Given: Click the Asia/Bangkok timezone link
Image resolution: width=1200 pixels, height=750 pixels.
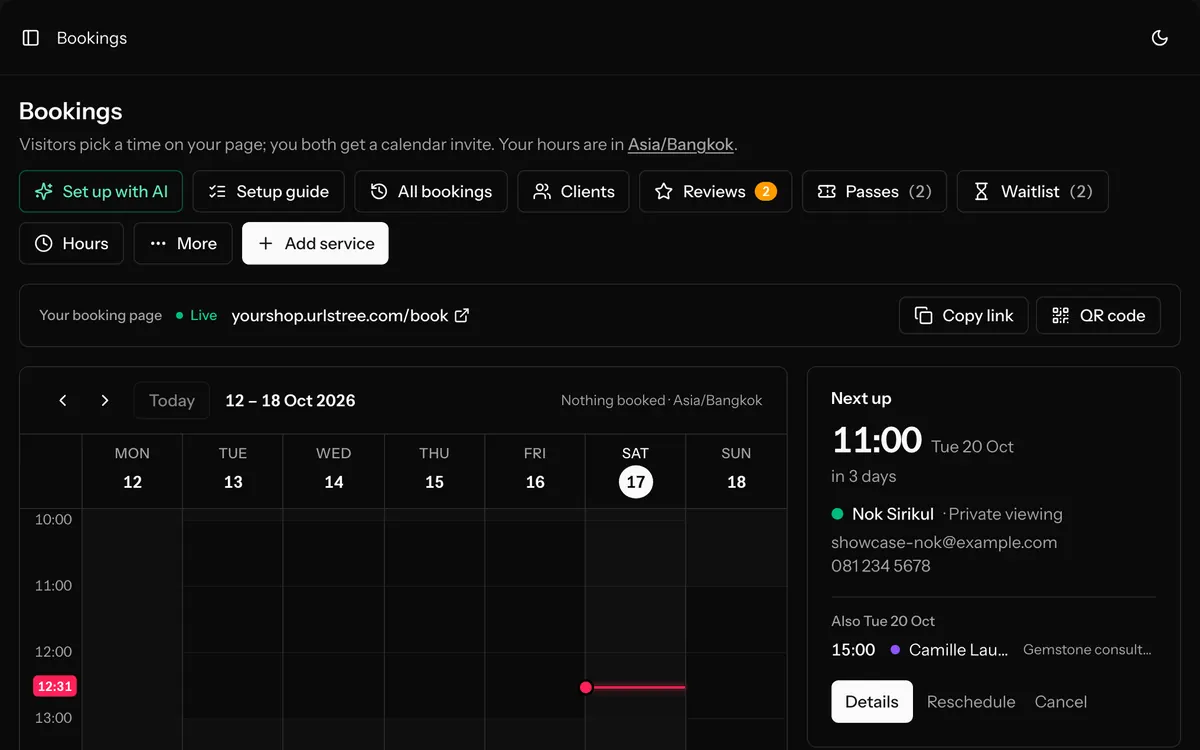Looking at the screenshot, I should 681,144.
